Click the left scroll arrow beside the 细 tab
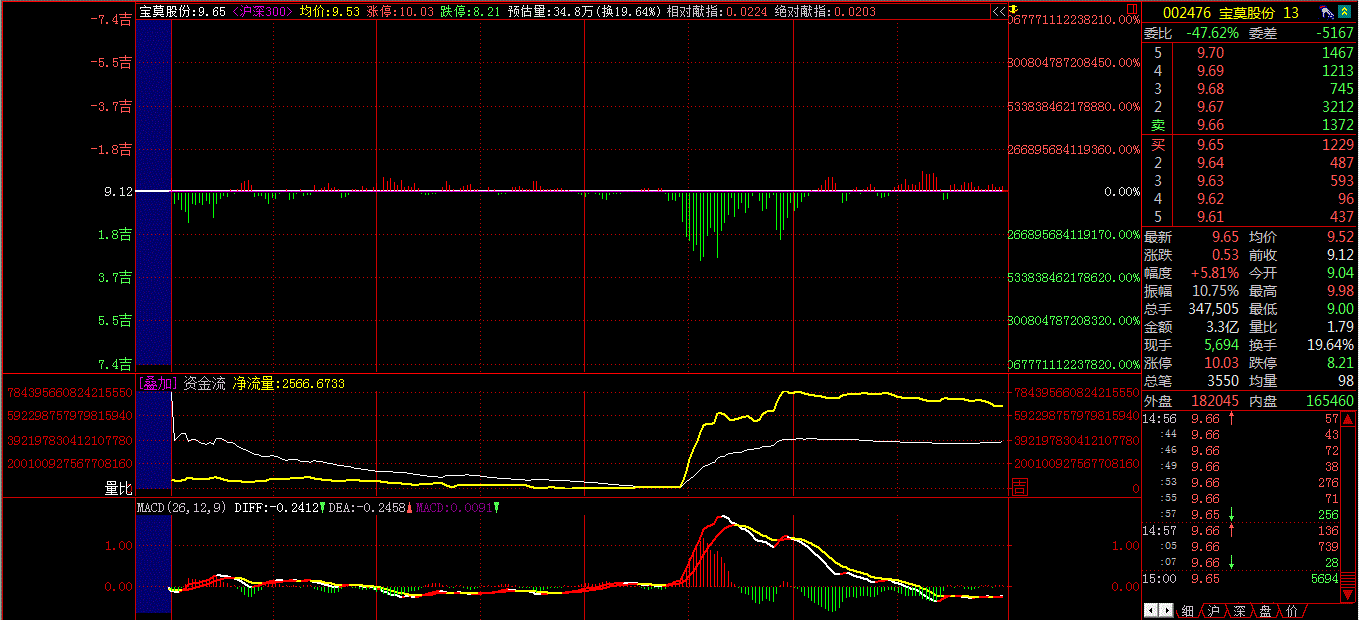Viewport: 1360px width, 620px height. click(x=1151, y=610)
